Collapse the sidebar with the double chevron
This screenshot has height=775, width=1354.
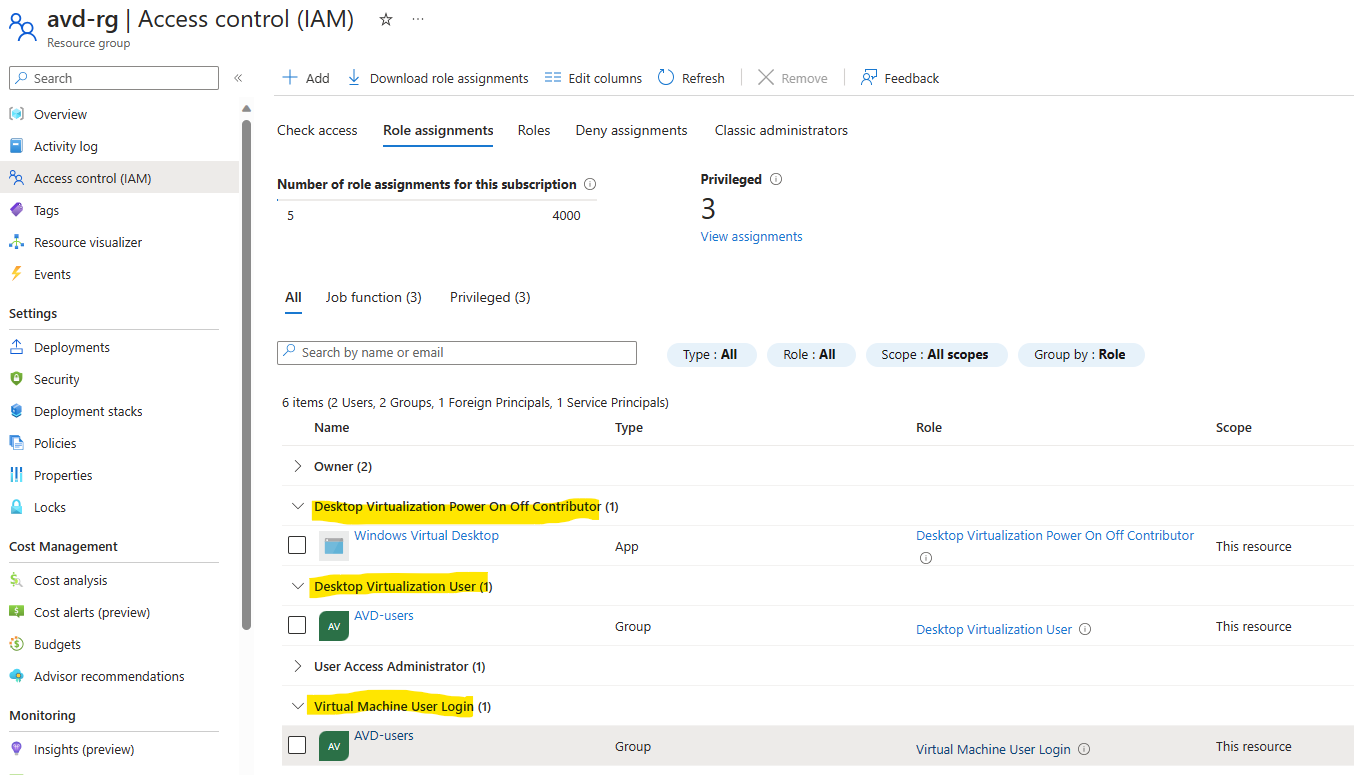(x=238, y=78)
